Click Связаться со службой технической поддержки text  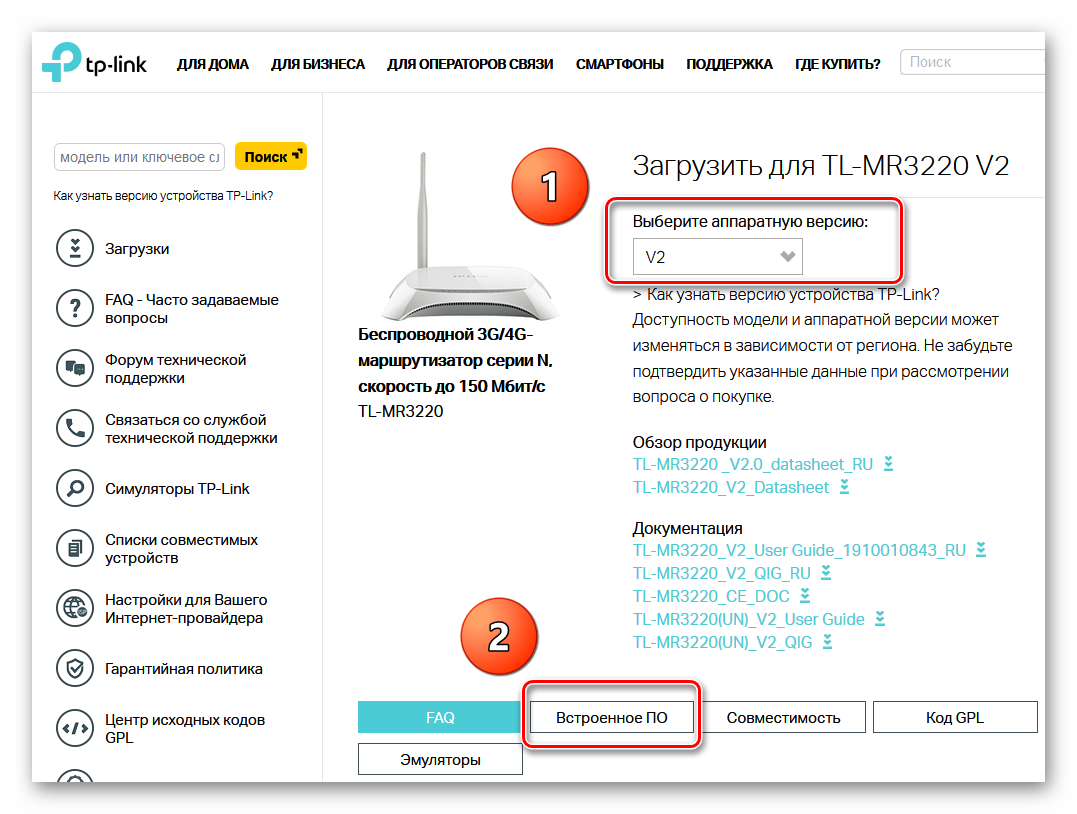[x=191, y=429]
